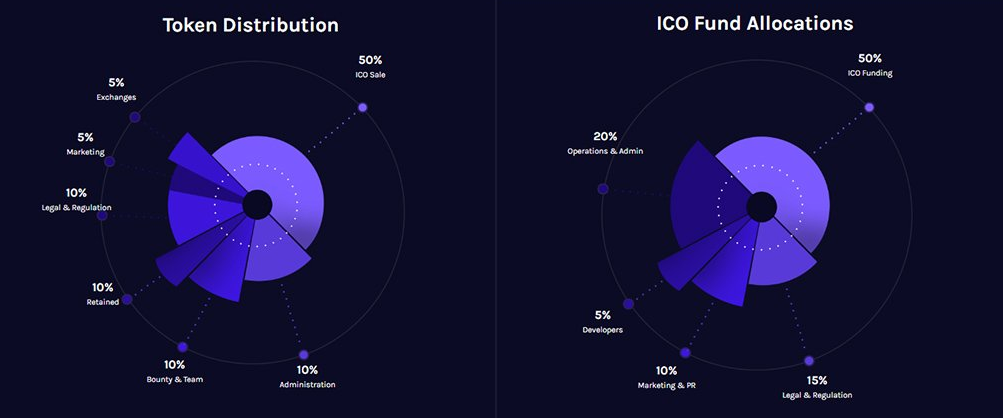Click the ICO Fund Allocations heading
This screenshot has height=418, width=1003.
[756, 25]
